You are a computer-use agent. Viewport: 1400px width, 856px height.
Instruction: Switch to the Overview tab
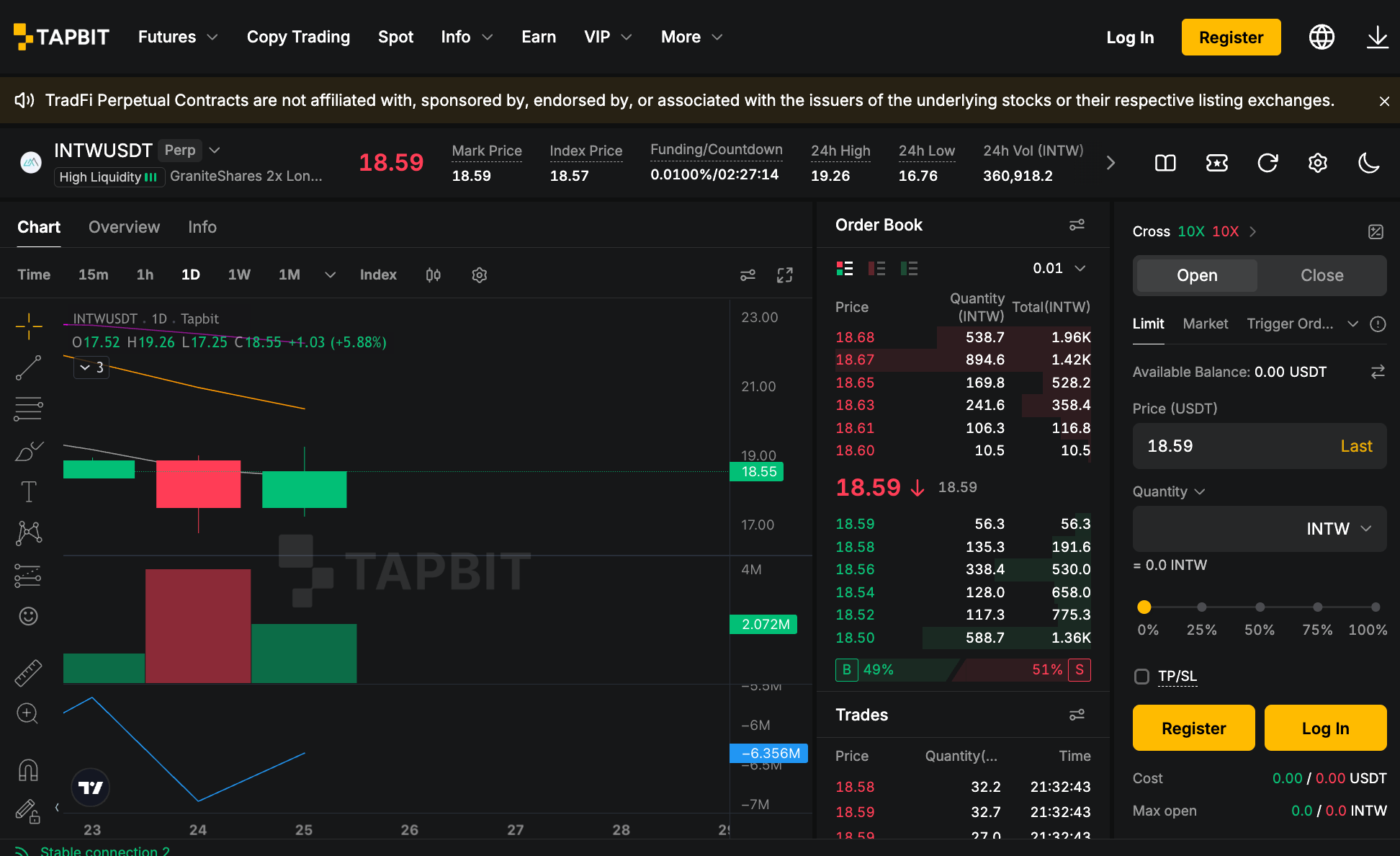(x=124, y=227)
